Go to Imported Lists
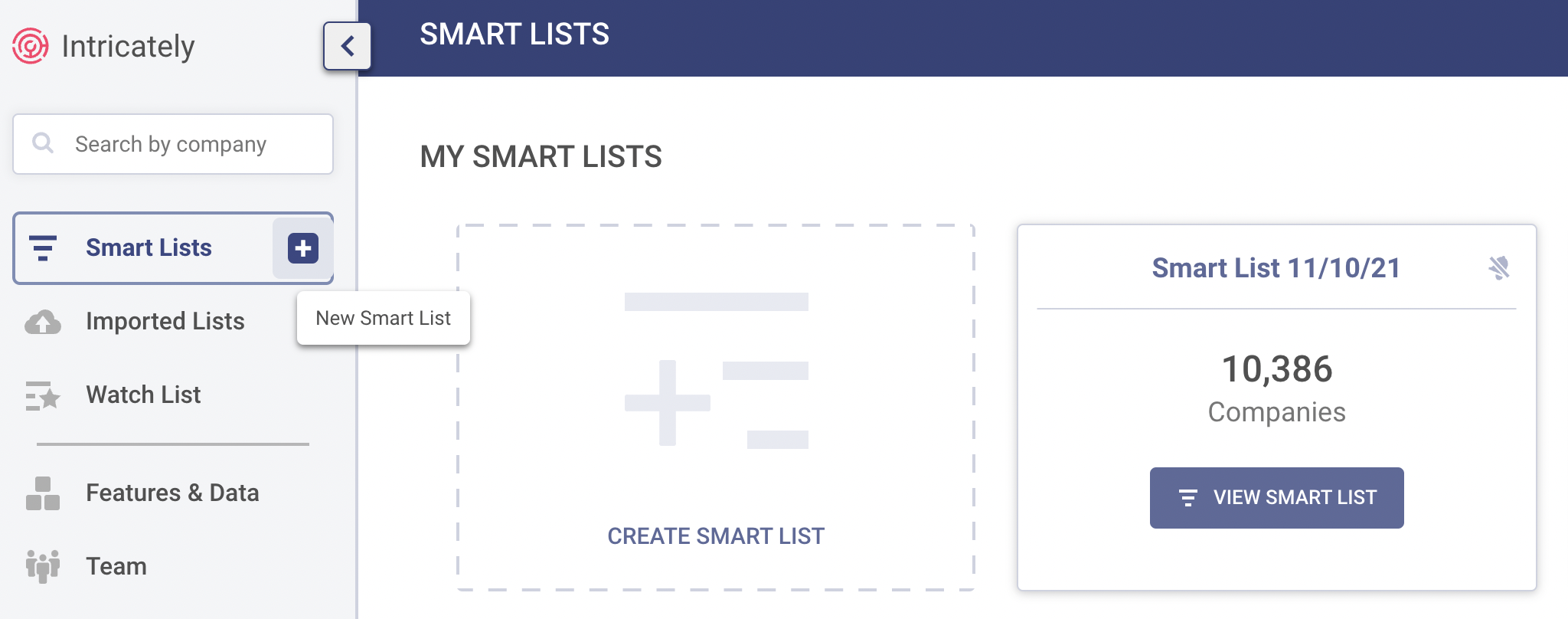The width and height of the screenshot is (1568, 619). [x=165, y=322]
